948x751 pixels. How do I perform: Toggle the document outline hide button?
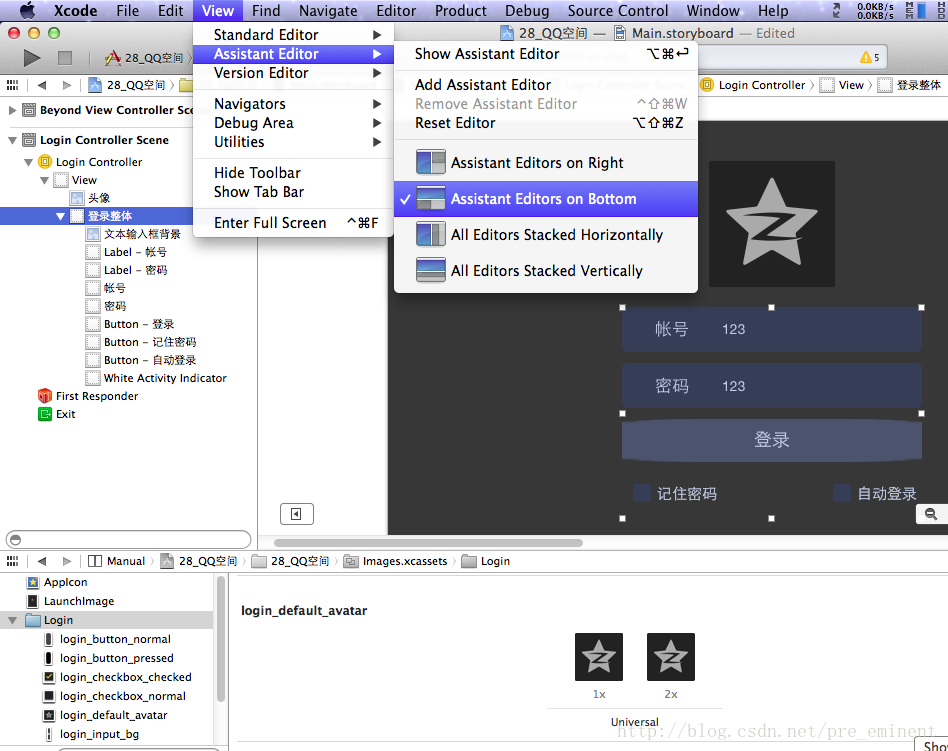click(x=296, y=514)
